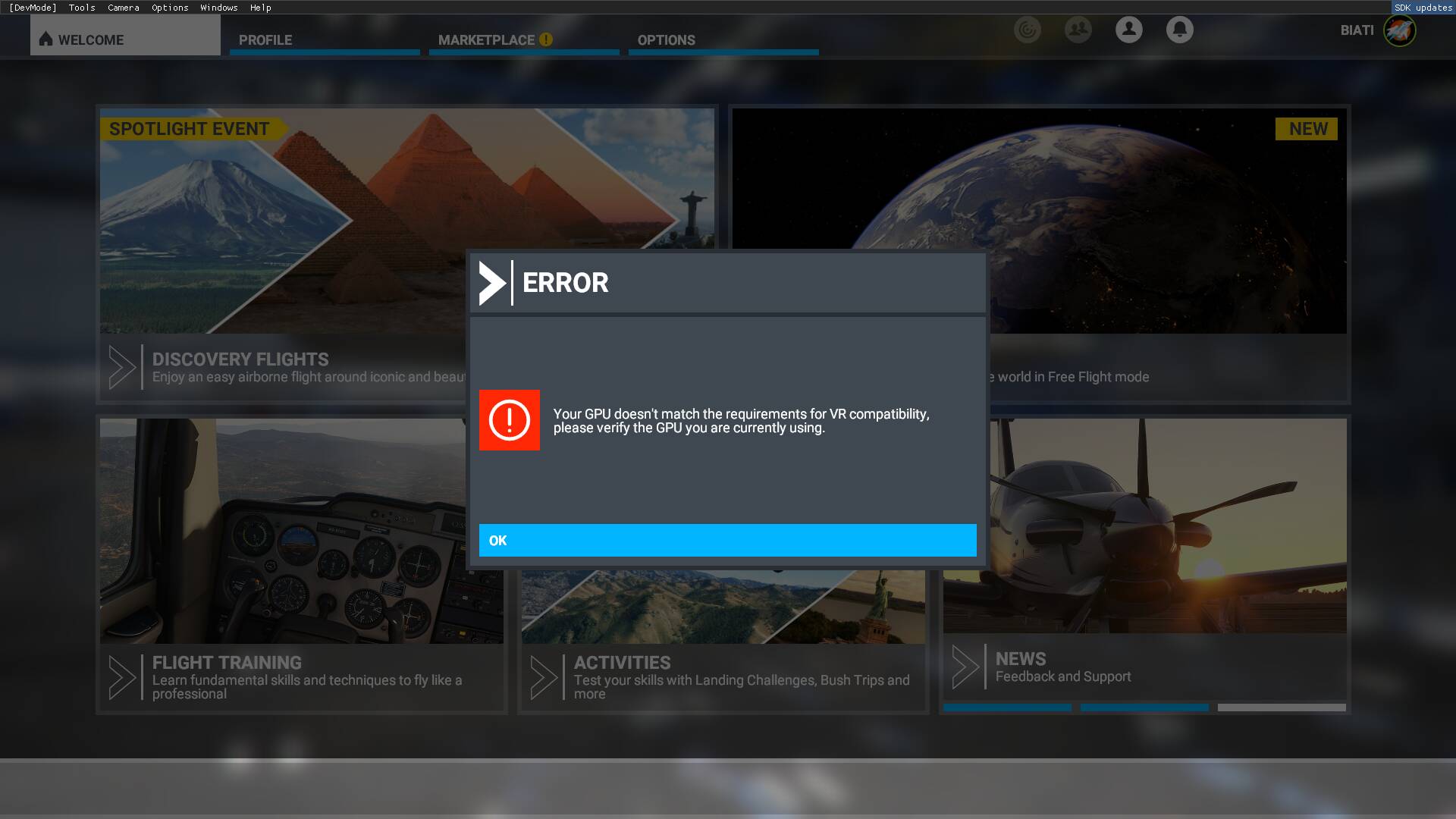Open the Tools menu in DevMode bar
The image size is (1456, 819).
pyautogui.click(x=82, y=8)
